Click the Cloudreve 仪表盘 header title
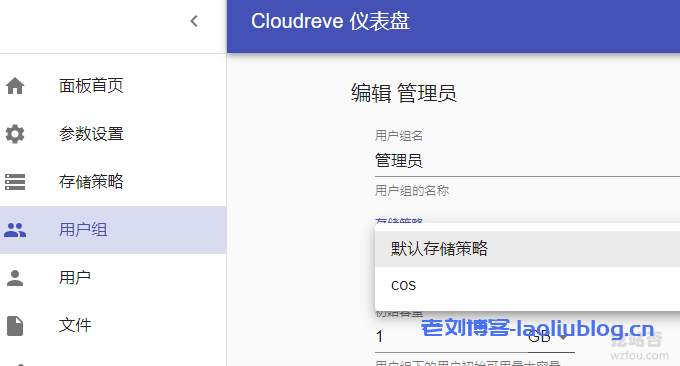The width and height of the screenshot is (680, 366). point(330,21)
